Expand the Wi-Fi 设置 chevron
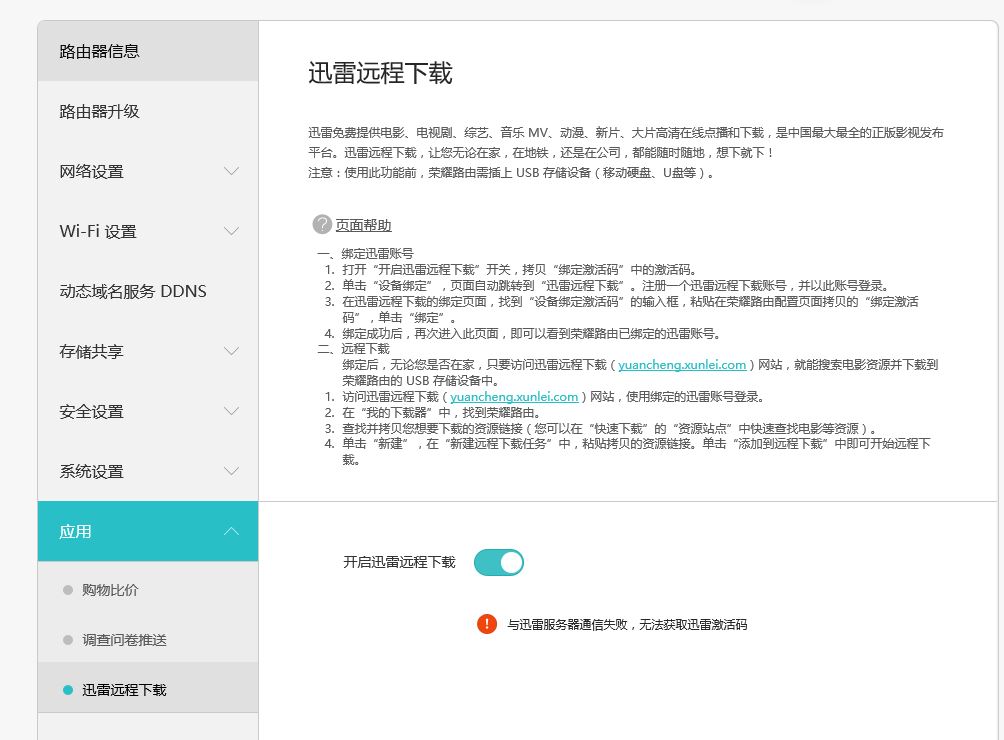Image resolution: width=1004 pixels, height=740 pixels. (x=231, y=231)
